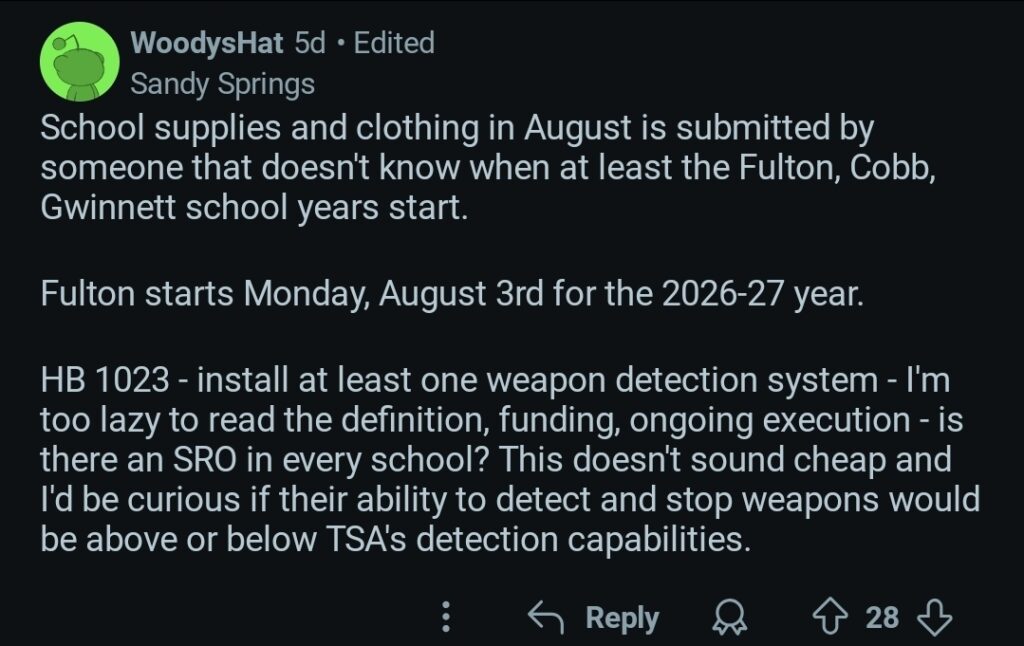Open the WoodysHat username profile link
Viewport: 1024px width, 646px height.
[208, 43]
